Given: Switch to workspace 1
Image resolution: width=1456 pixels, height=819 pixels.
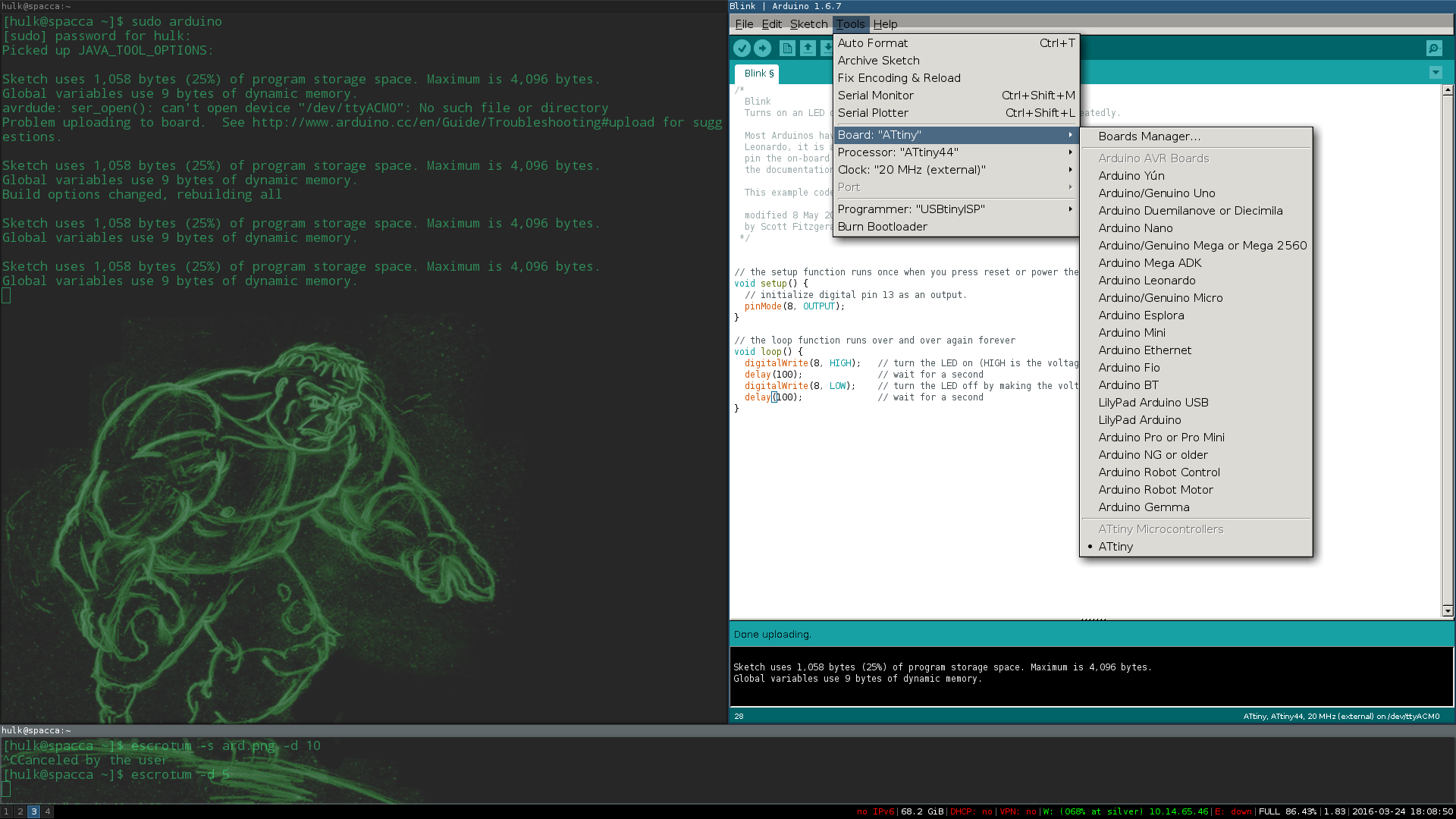Looking at the screenshot, I should point(6,811).
